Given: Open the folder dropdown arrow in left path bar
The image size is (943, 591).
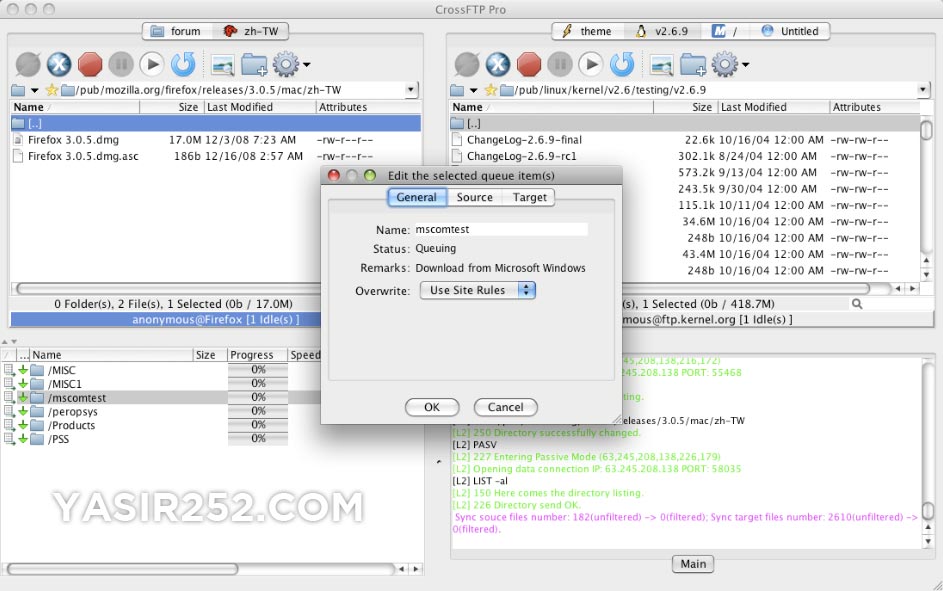Looking at the screenshot, I should tap(34, 91).
